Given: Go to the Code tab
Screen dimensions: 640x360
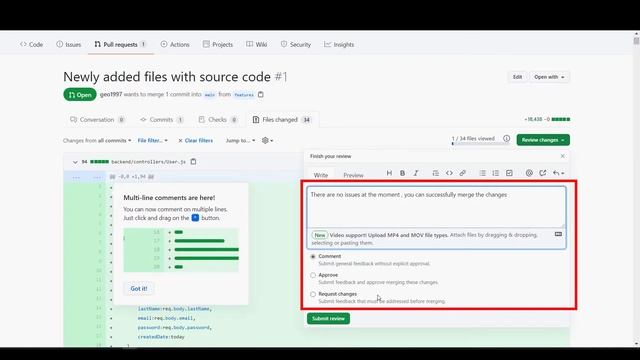Looking at the screenshot, I should click(x=31, y=44).
